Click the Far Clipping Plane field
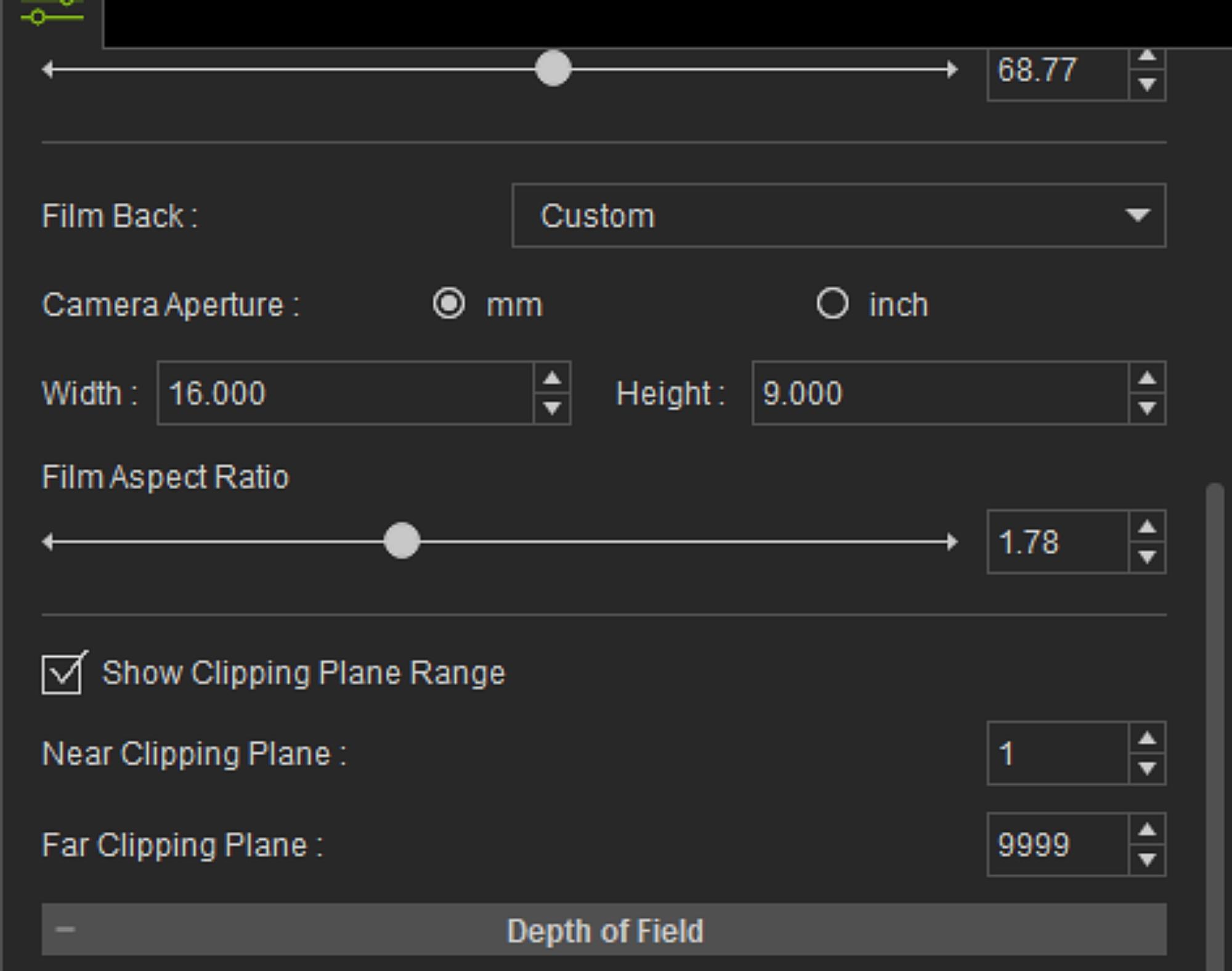1232x971 pixels. (x=1058, y=844)
